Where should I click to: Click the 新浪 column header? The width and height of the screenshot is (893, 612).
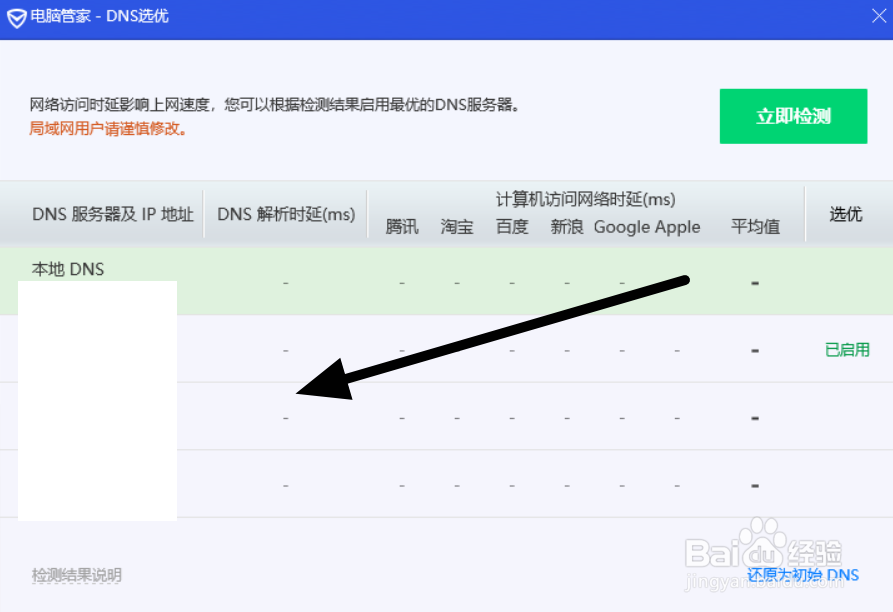567,227
